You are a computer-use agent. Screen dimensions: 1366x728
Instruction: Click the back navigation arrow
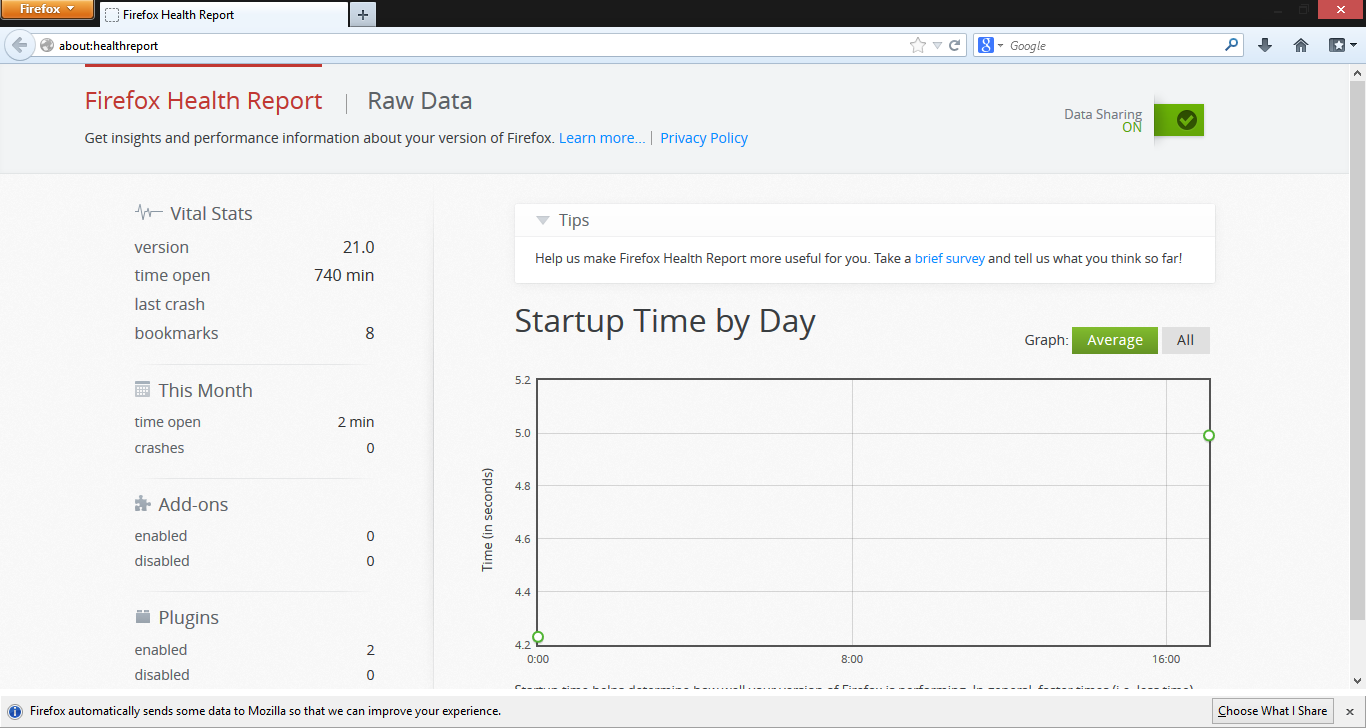[x=18, y=45]
